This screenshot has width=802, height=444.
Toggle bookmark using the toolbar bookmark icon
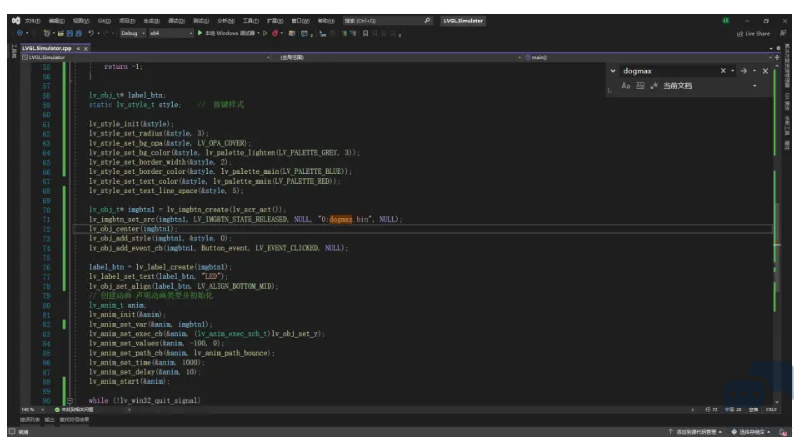click(x=365, y=34)
